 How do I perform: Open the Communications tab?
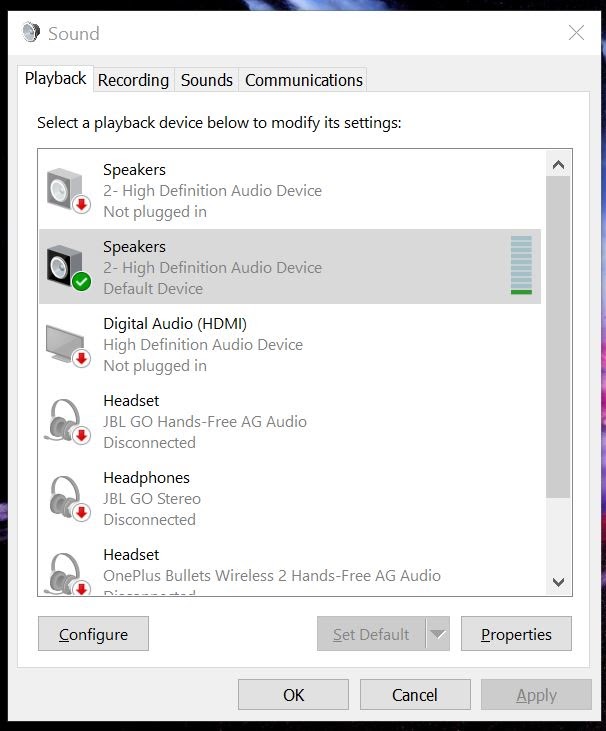(x=303, y=80)
